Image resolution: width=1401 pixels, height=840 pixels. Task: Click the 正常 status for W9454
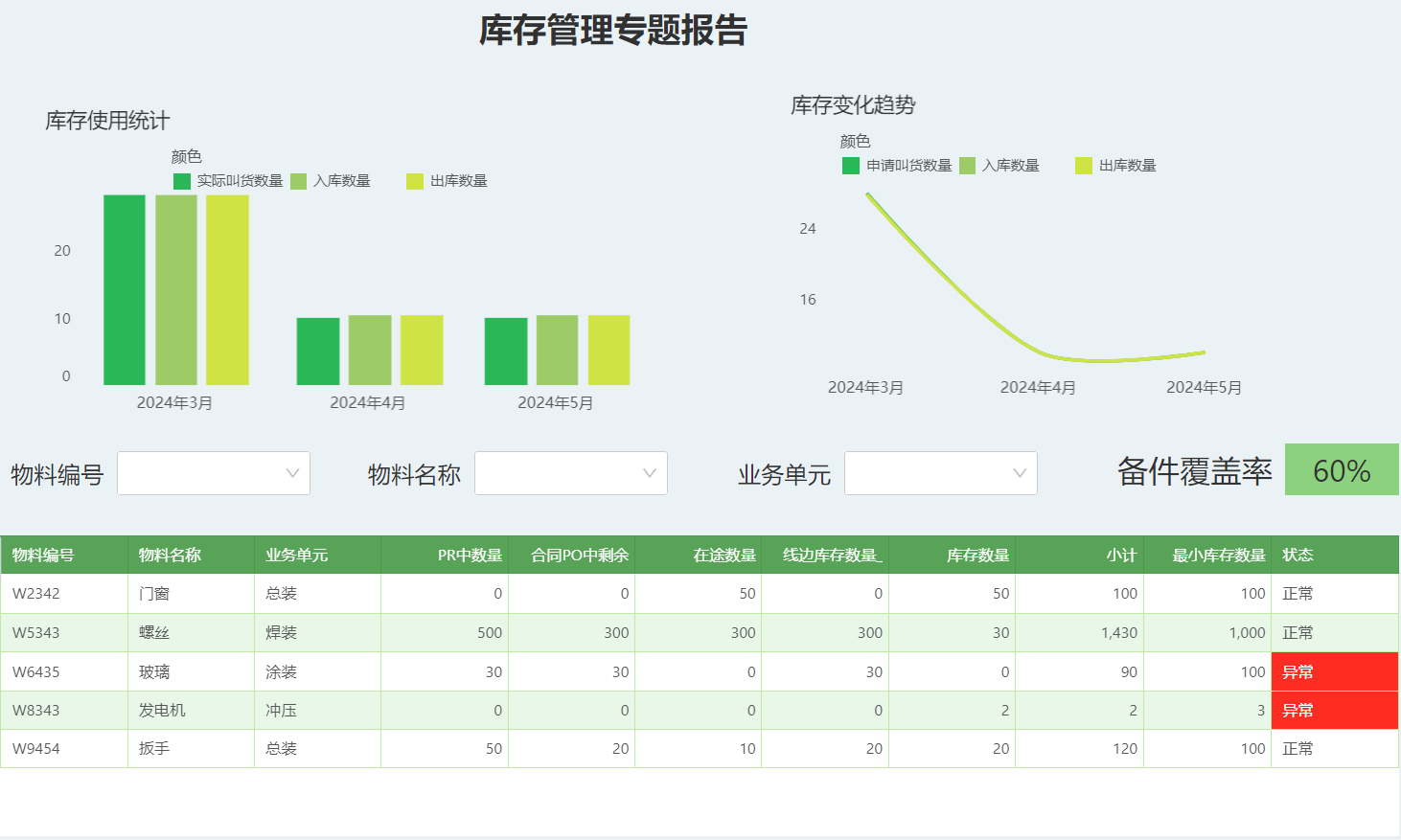(1335, 749)
